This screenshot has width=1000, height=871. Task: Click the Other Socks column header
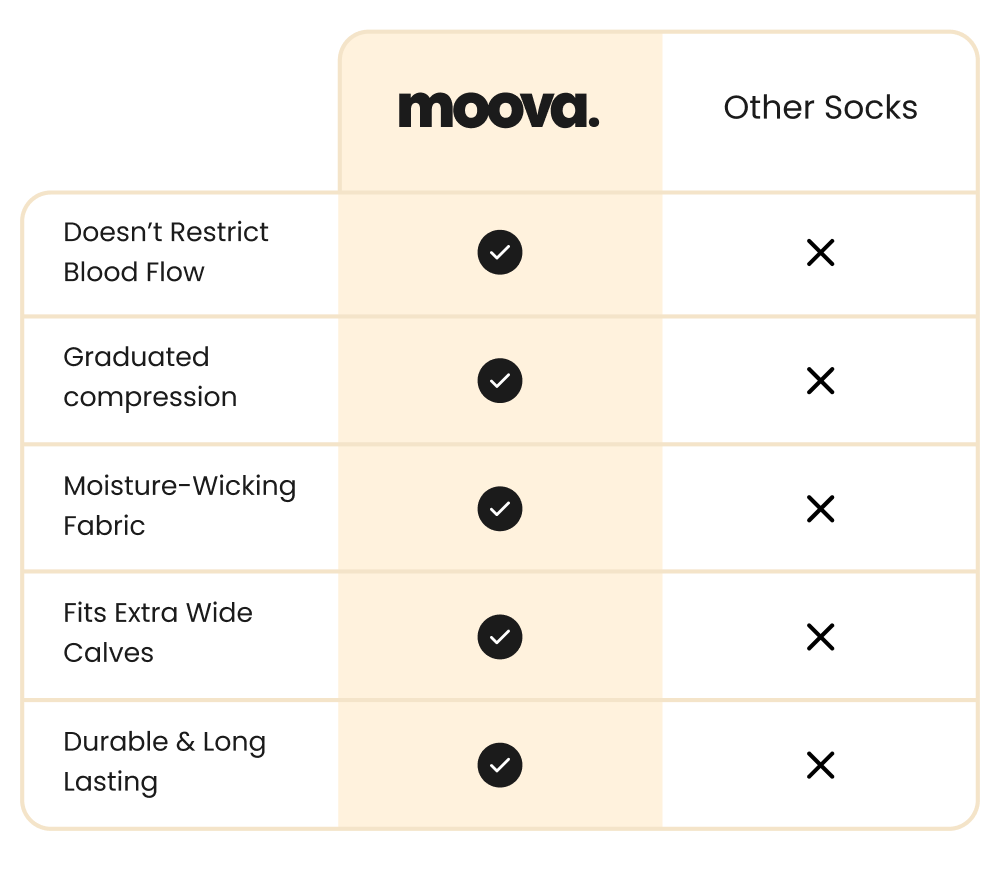pos(820,107)
